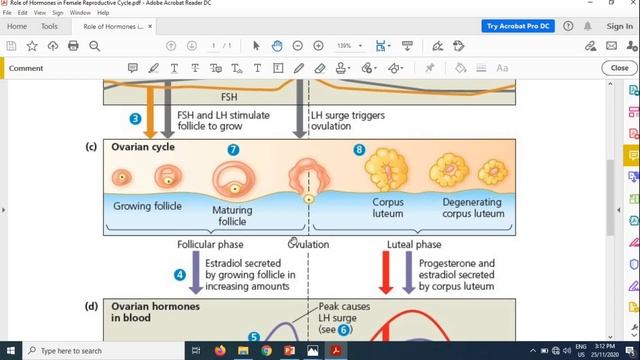The width and height of the screenshot is (640, 360).
Task: Switch to the Tools tab
Action: [49, 26]
